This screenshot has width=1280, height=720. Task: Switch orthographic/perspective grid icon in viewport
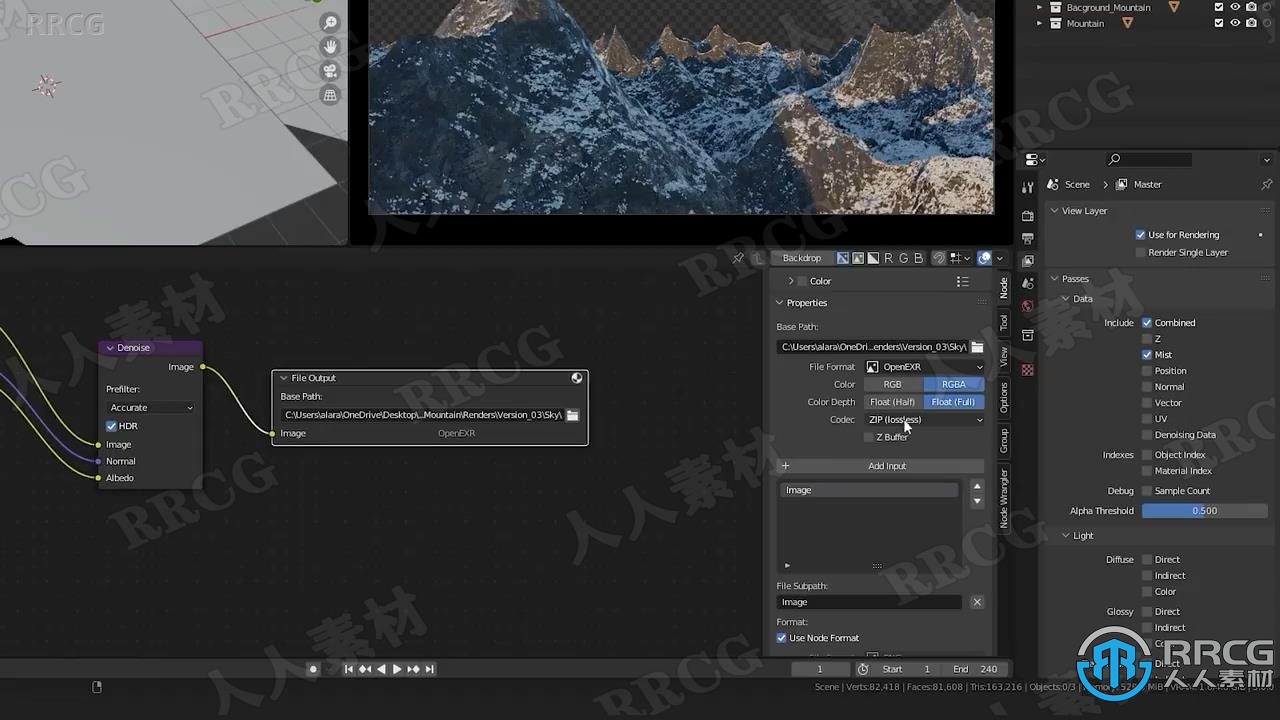329,95
